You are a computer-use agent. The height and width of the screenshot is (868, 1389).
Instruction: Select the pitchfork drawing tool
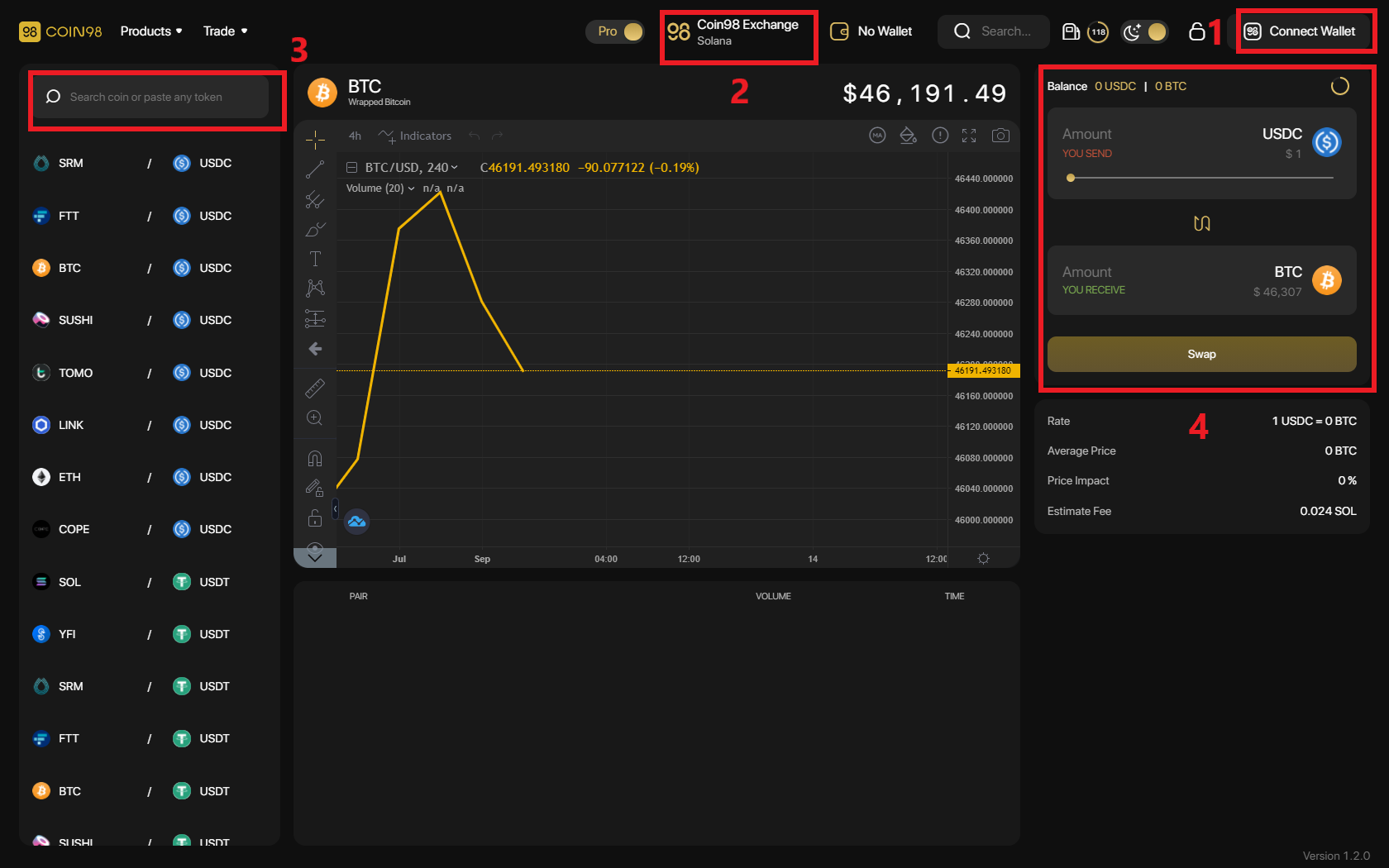315,199
